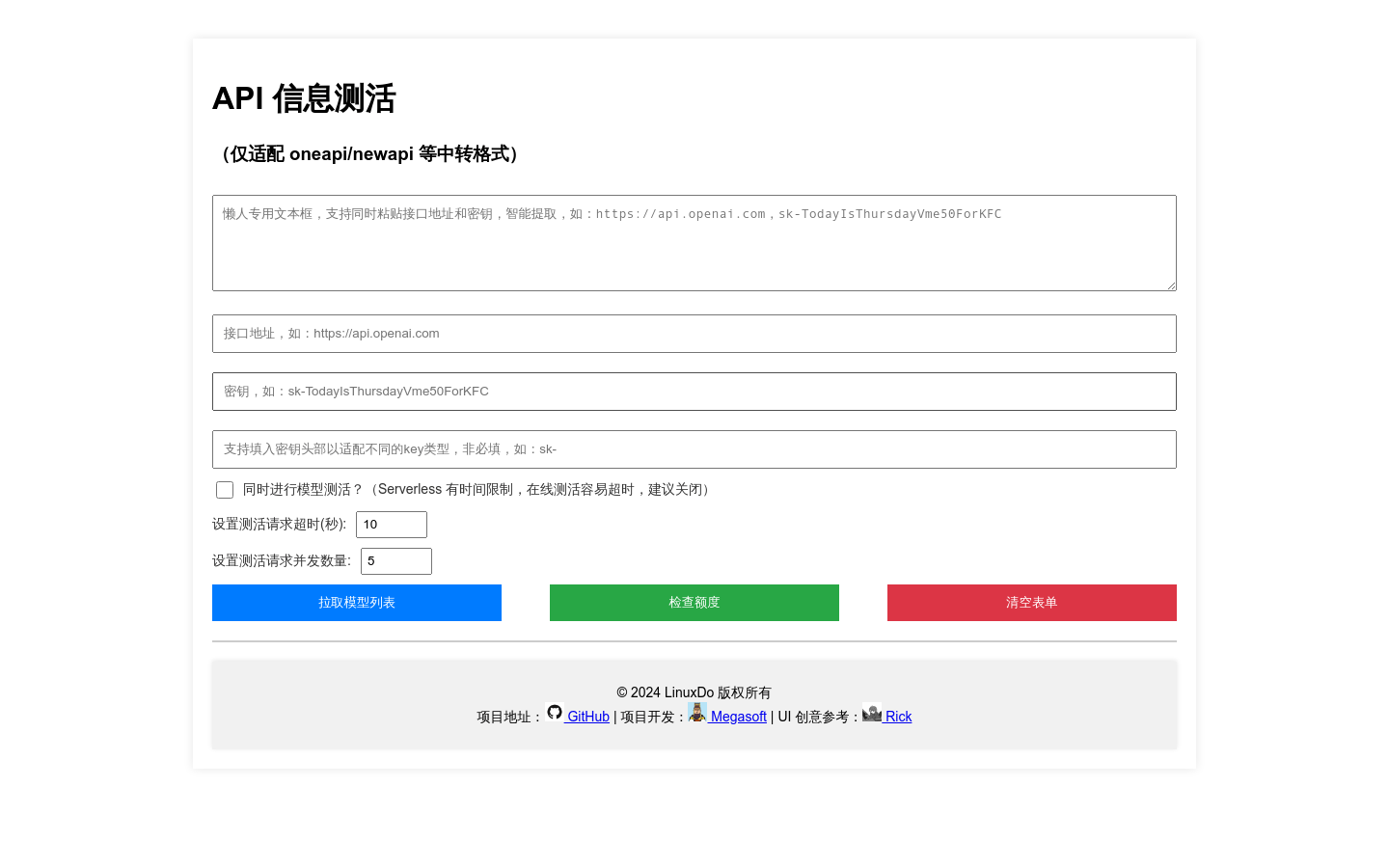Click the 同时进行模型测活 label text
1389x868 pixels.
tap(478, 490)
